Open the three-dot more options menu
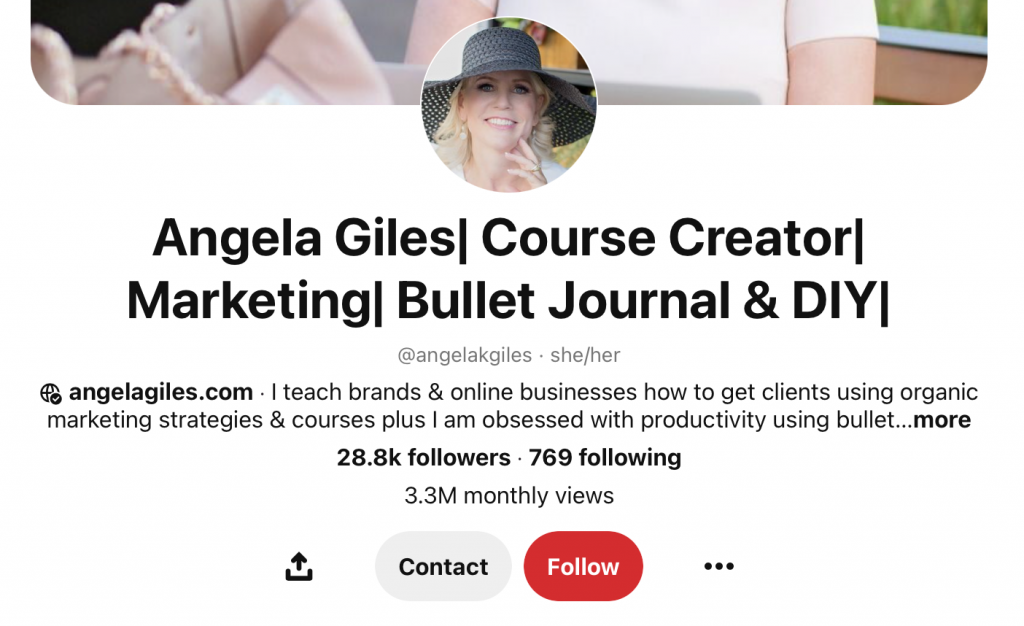 tap(719, 566)
